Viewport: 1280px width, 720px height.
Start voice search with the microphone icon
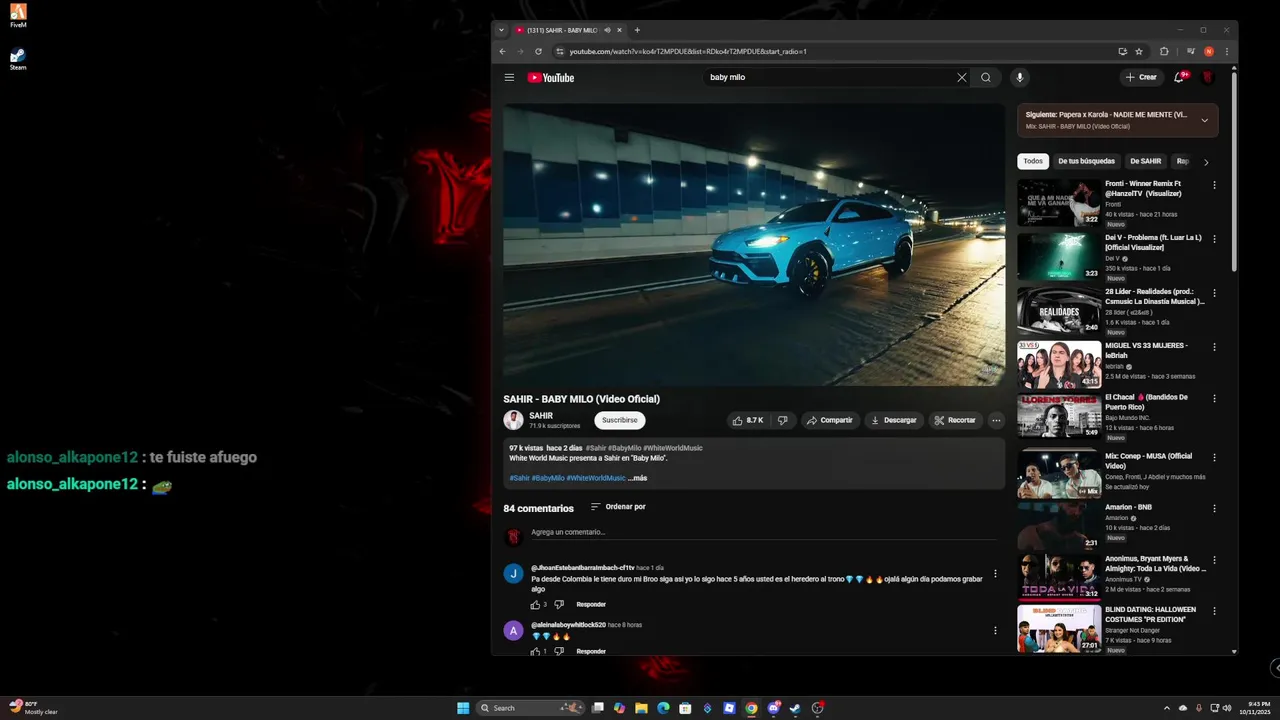click(1019, 77)
